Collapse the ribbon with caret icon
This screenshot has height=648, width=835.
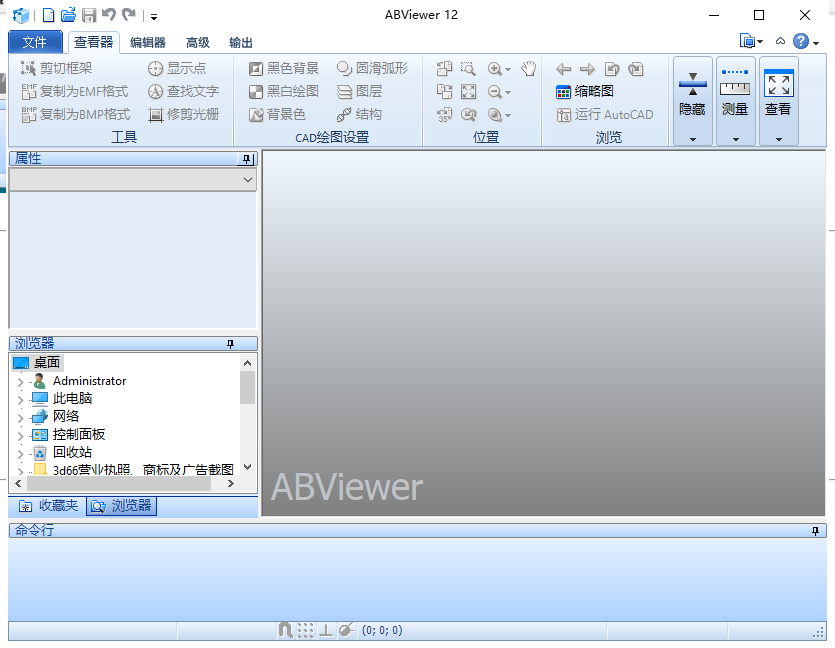click(x=780, y=41)
